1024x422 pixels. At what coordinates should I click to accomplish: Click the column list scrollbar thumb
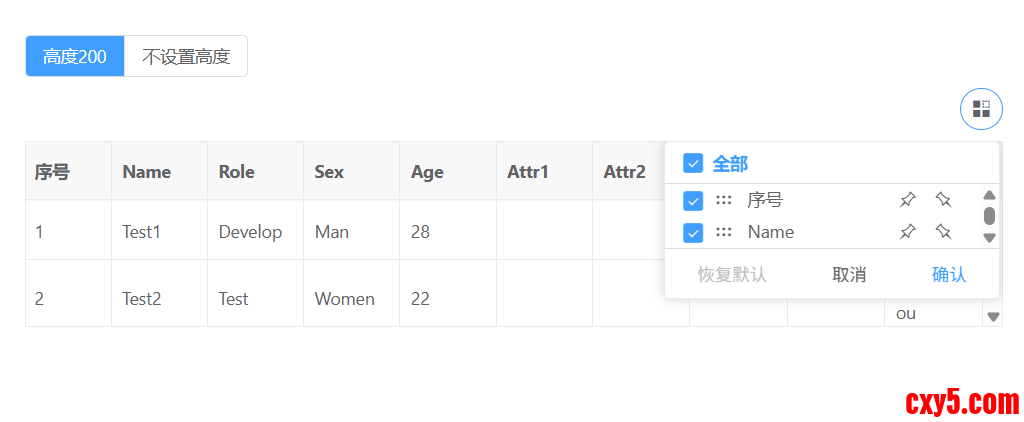point(989,216)
